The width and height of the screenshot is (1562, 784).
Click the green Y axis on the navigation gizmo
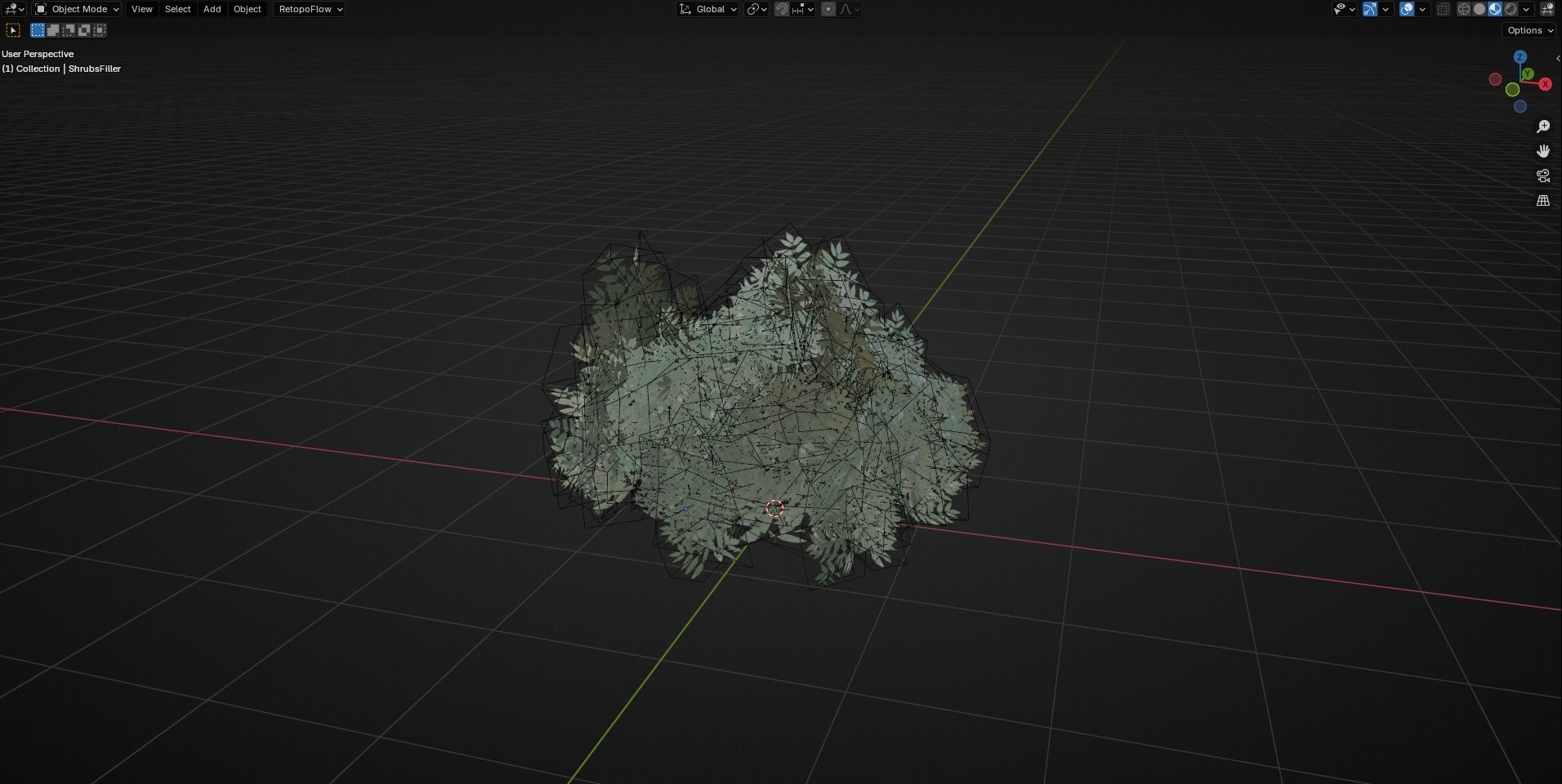1527,73
